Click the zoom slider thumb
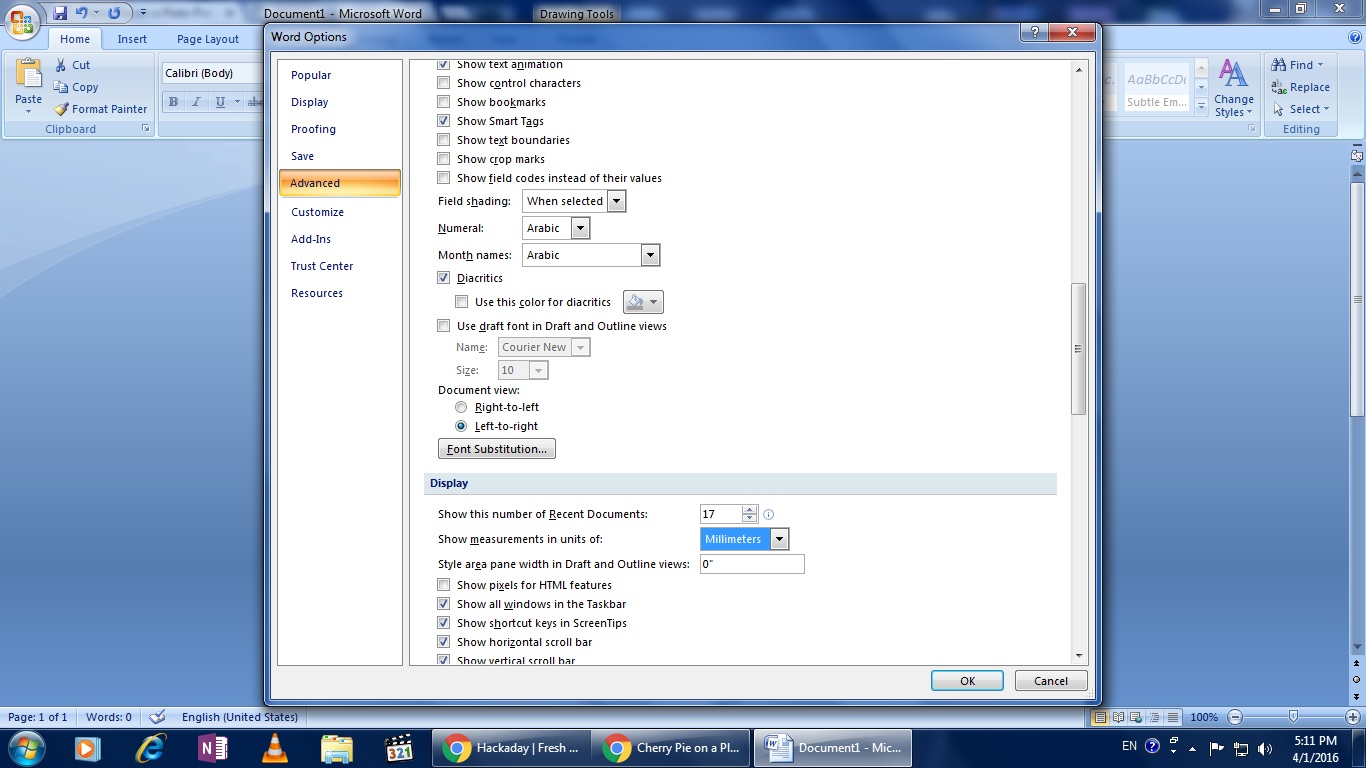The width and height of the screenshot is (1366, 768). [x=1293, y=717]
